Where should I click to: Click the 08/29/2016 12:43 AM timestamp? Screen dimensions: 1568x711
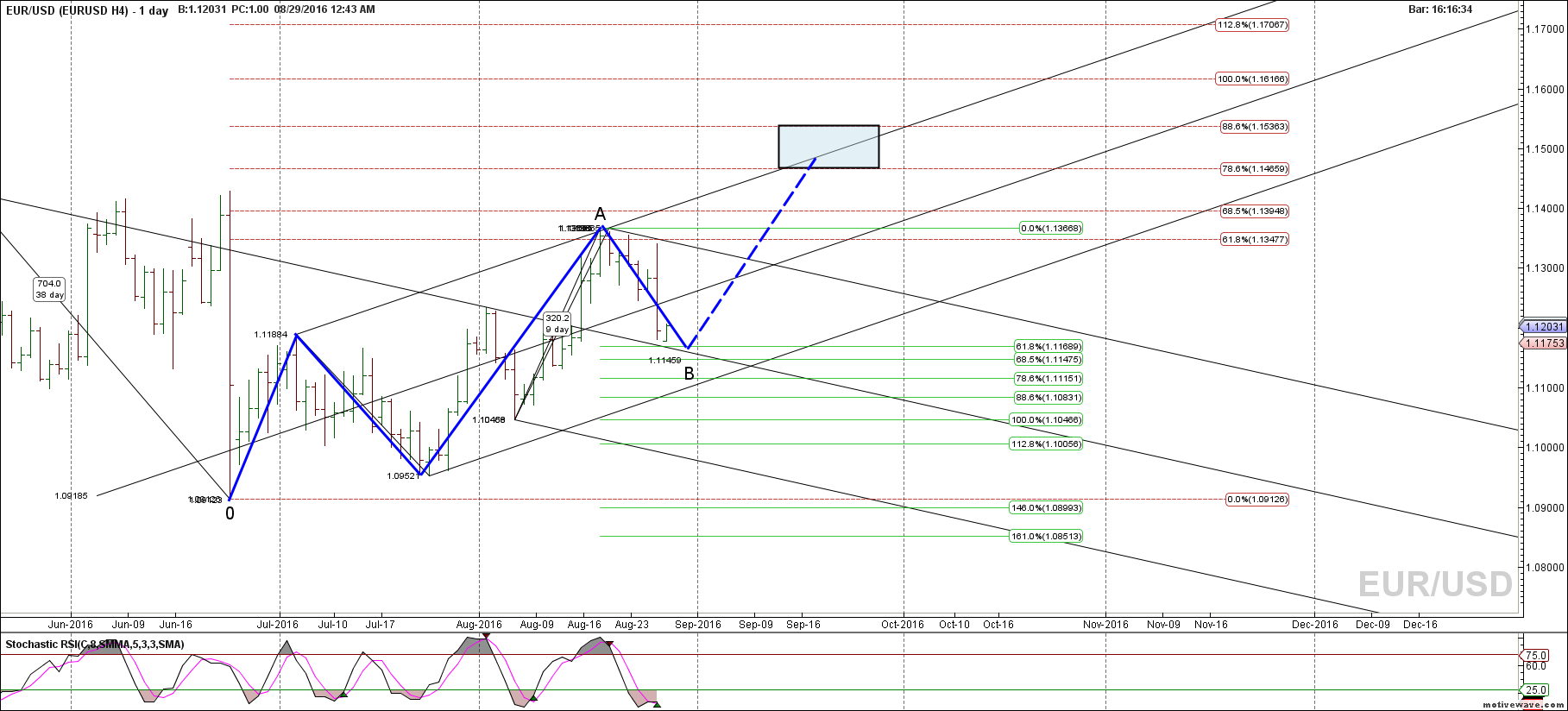click(324, 9)
